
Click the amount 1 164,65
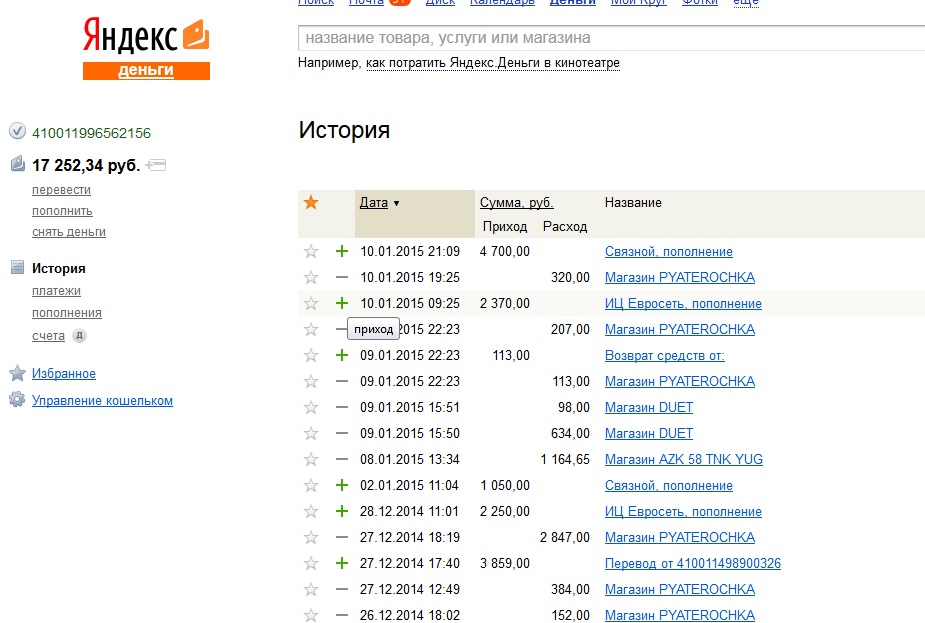565,459
